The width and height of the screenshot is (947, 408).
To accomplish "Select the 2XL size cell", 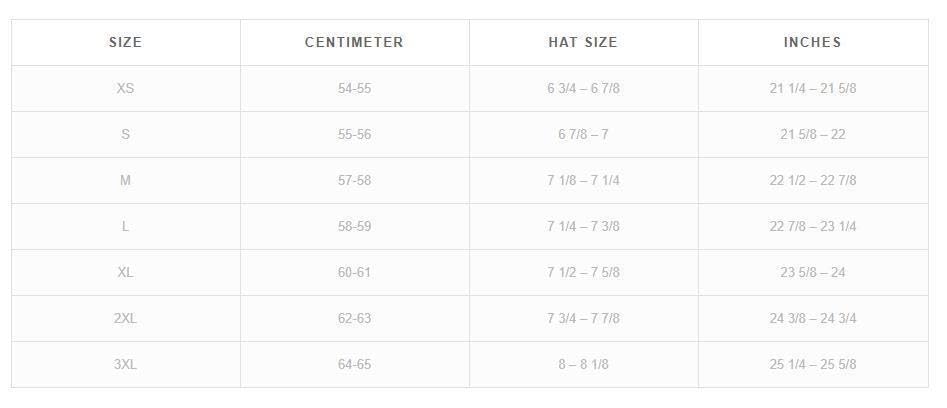I will point(125,318).
